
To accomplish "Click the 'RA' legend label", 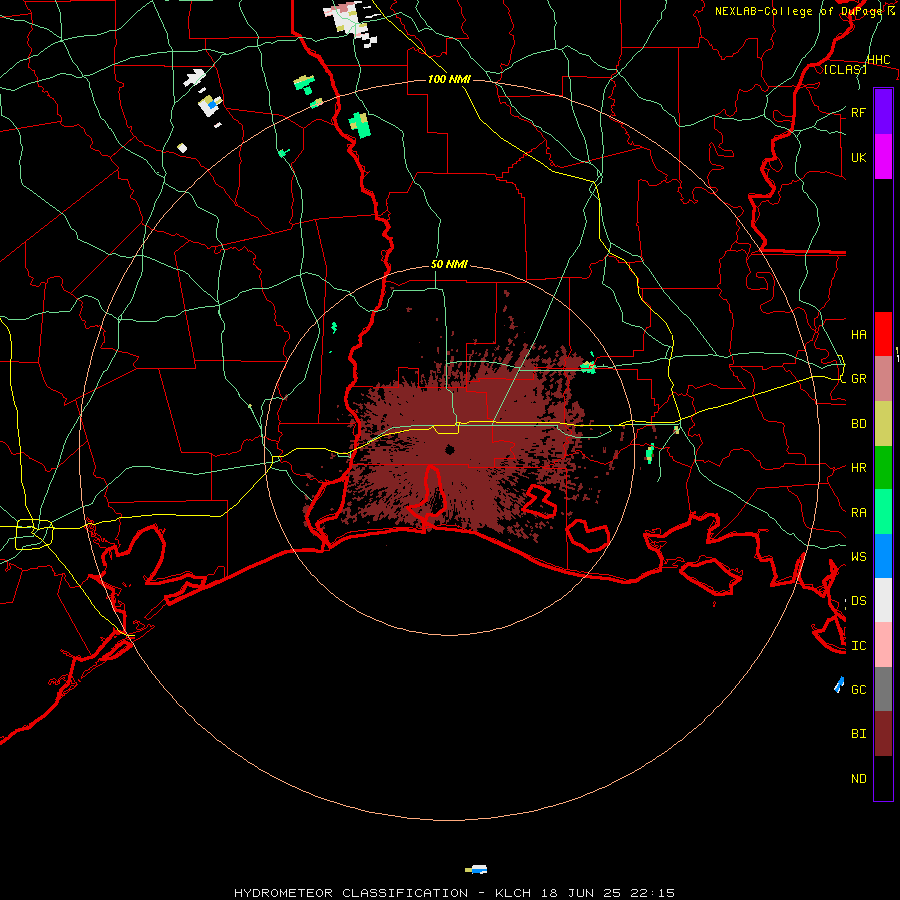I will [x=858, y=513].
